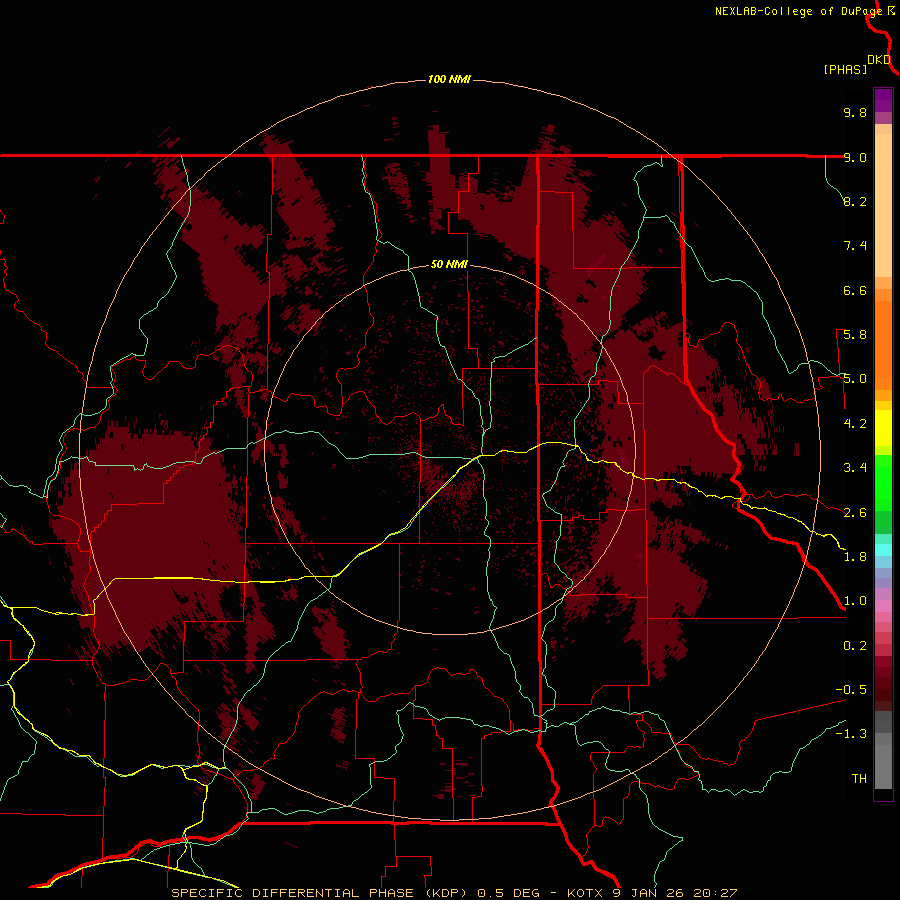This screenshot has width=900, height=900.
Task: Select the 3.4 scale value
Action: [x=855, y=468]
